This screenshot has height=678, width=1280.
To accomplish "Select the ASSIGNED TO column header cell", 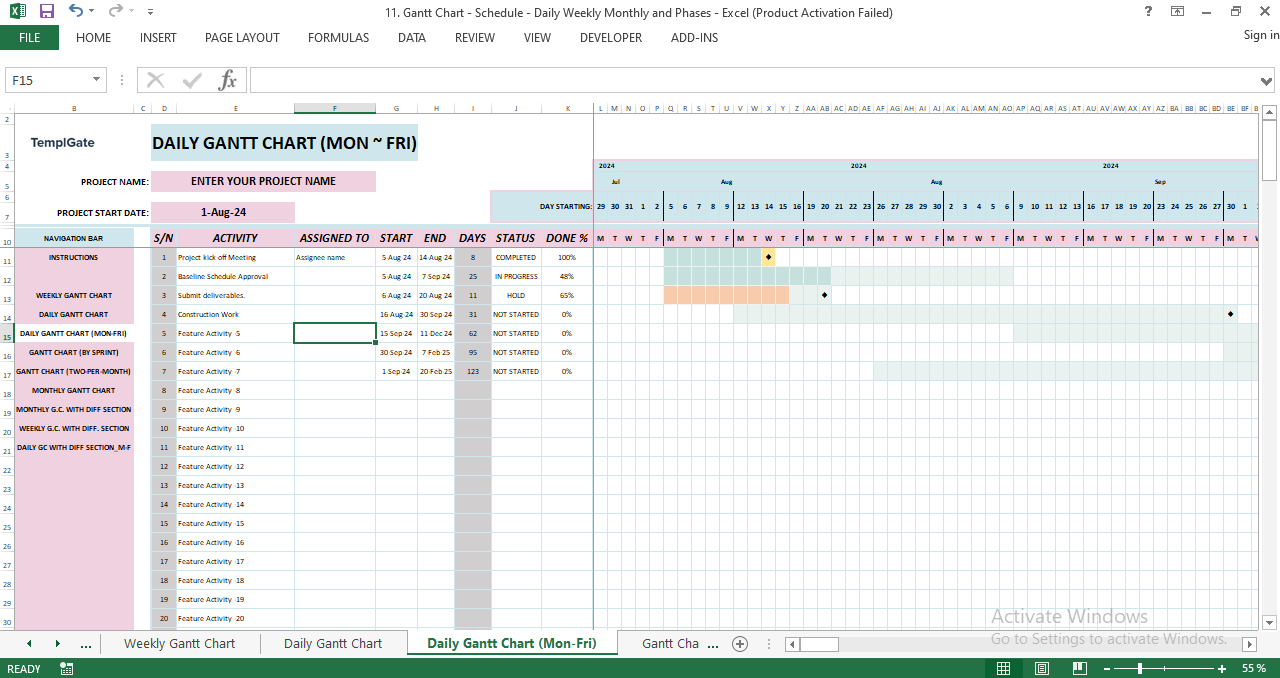I will (x=335, y=238).
